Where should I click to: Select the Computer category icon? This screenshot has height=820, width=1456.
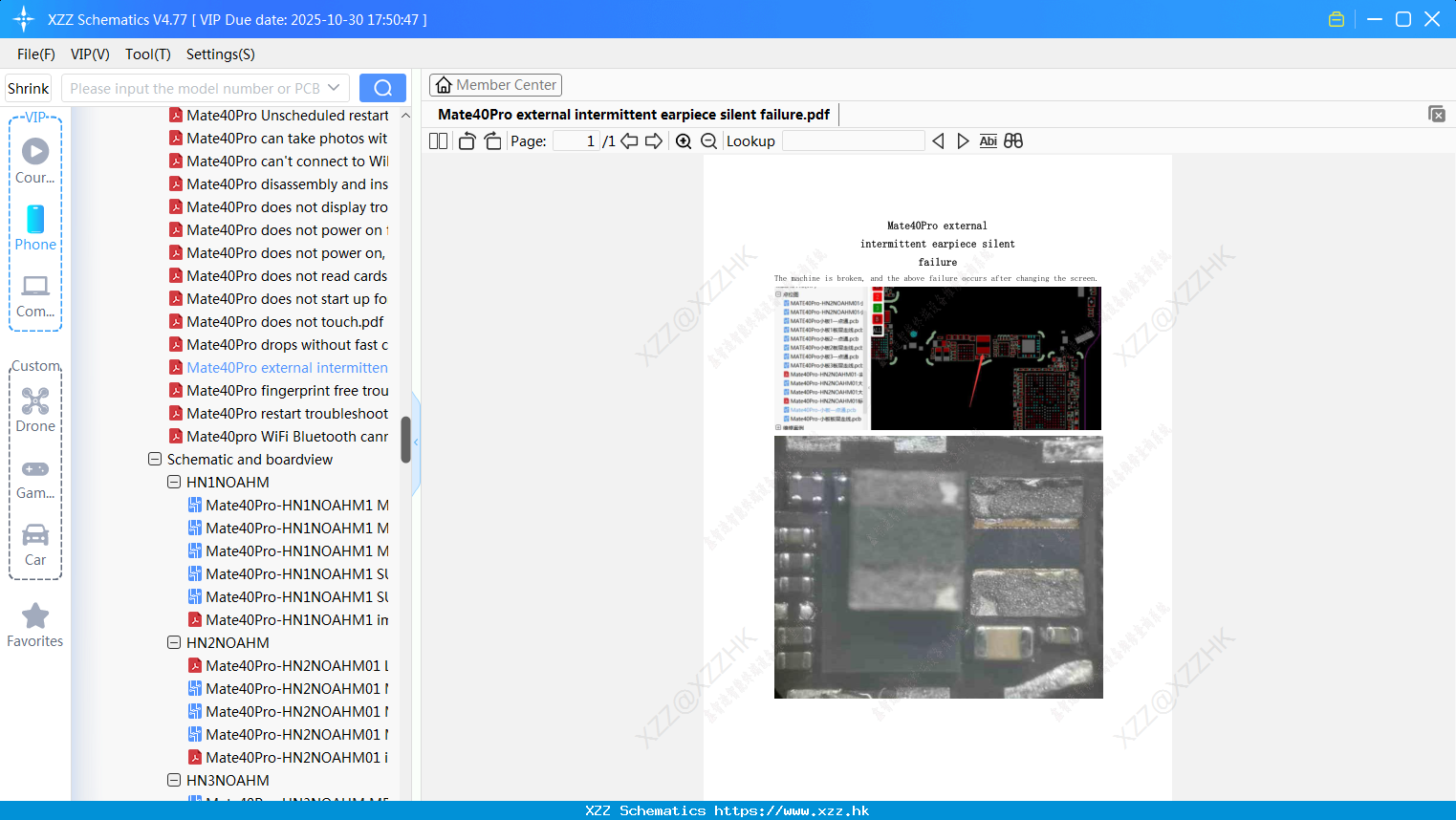35,295
